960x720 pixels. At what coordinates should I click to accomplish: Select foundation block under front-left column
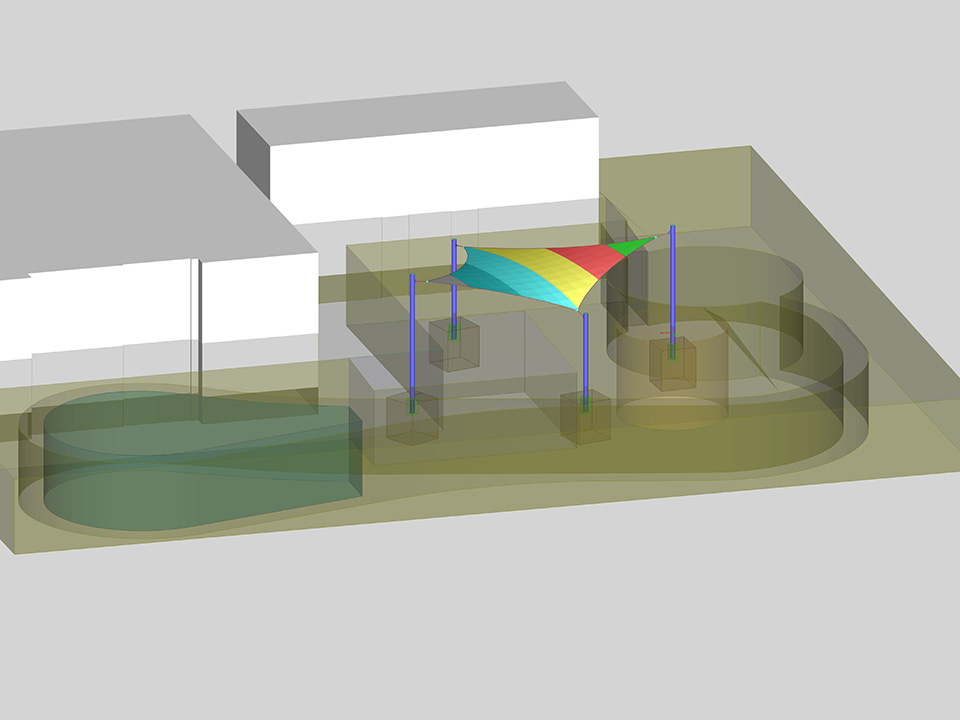point(413,416)
